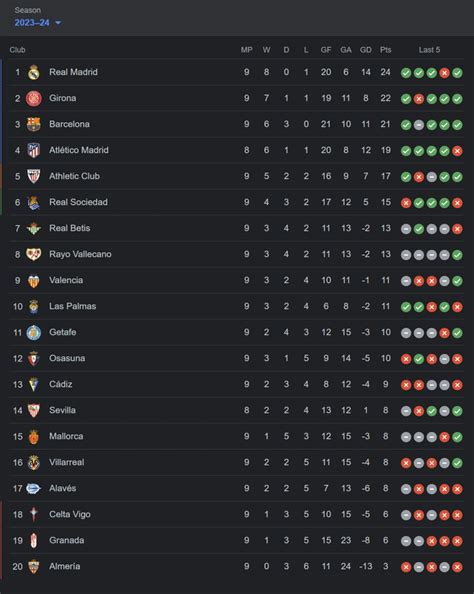Click the Real Madrid crest icon
474x594 pixels.
[34, 72]
